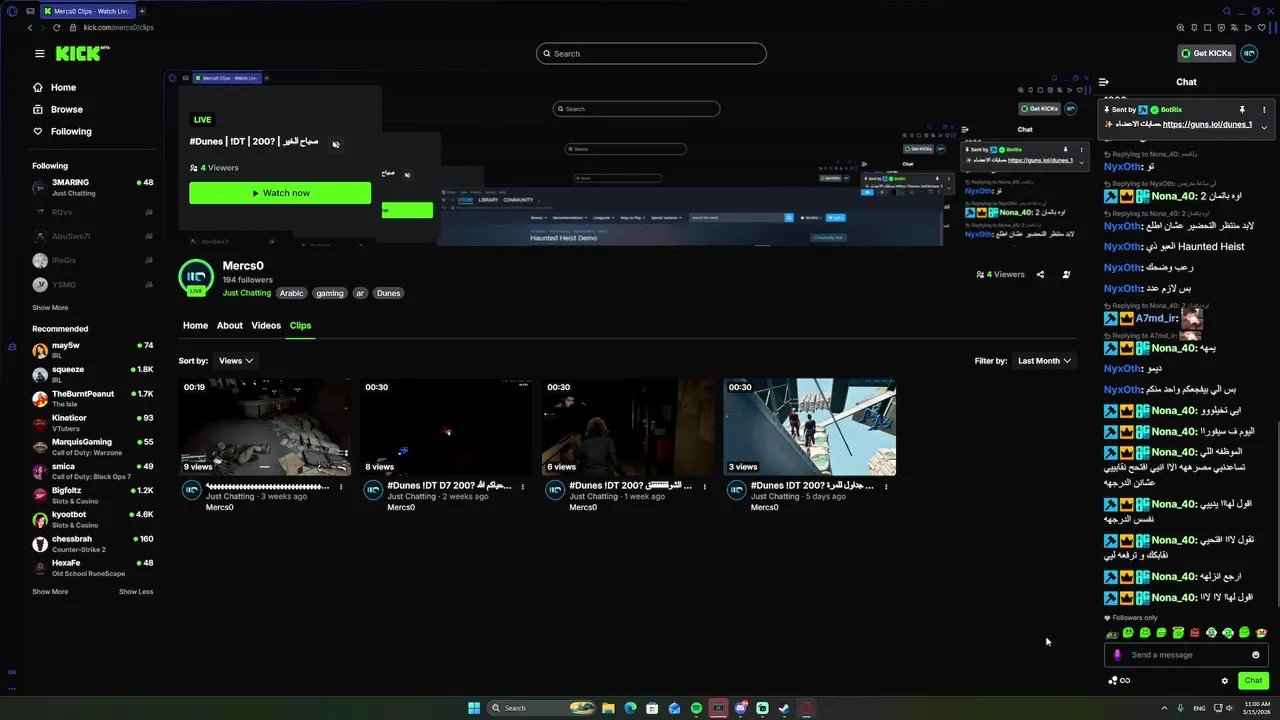Switch to the Videos tab

click(x=266, y=326)
